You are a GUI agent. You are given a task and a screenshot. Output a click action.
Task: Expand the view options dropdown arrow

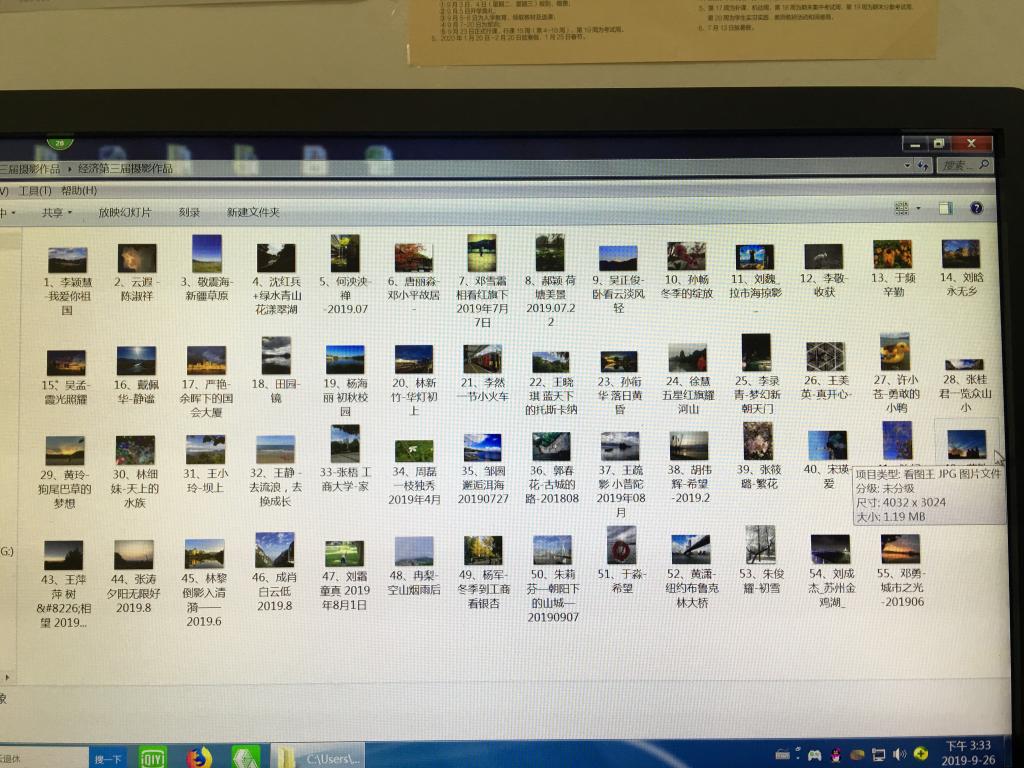(x=919, y=209)
